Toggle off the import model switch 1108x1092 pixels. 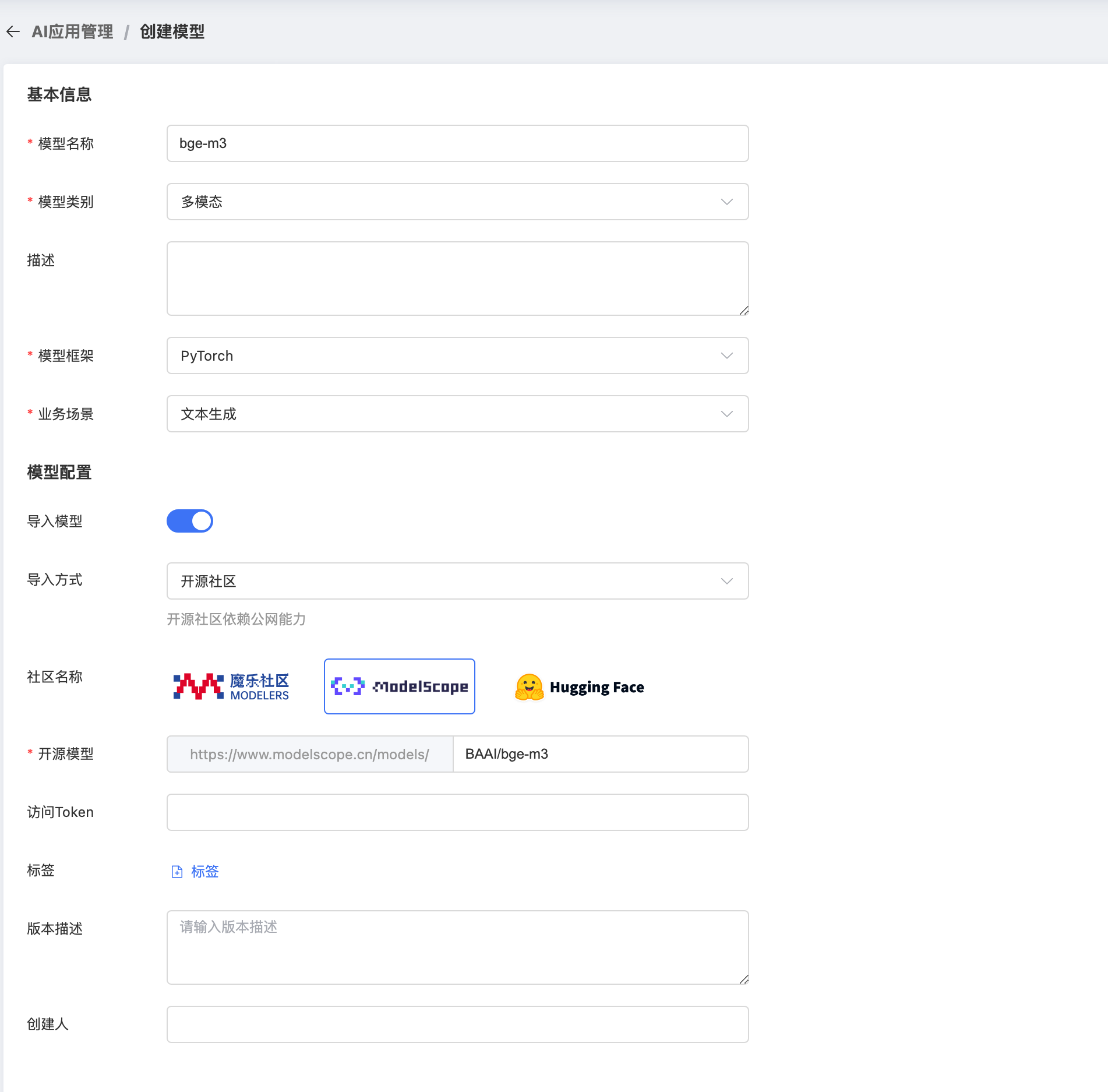190,521
